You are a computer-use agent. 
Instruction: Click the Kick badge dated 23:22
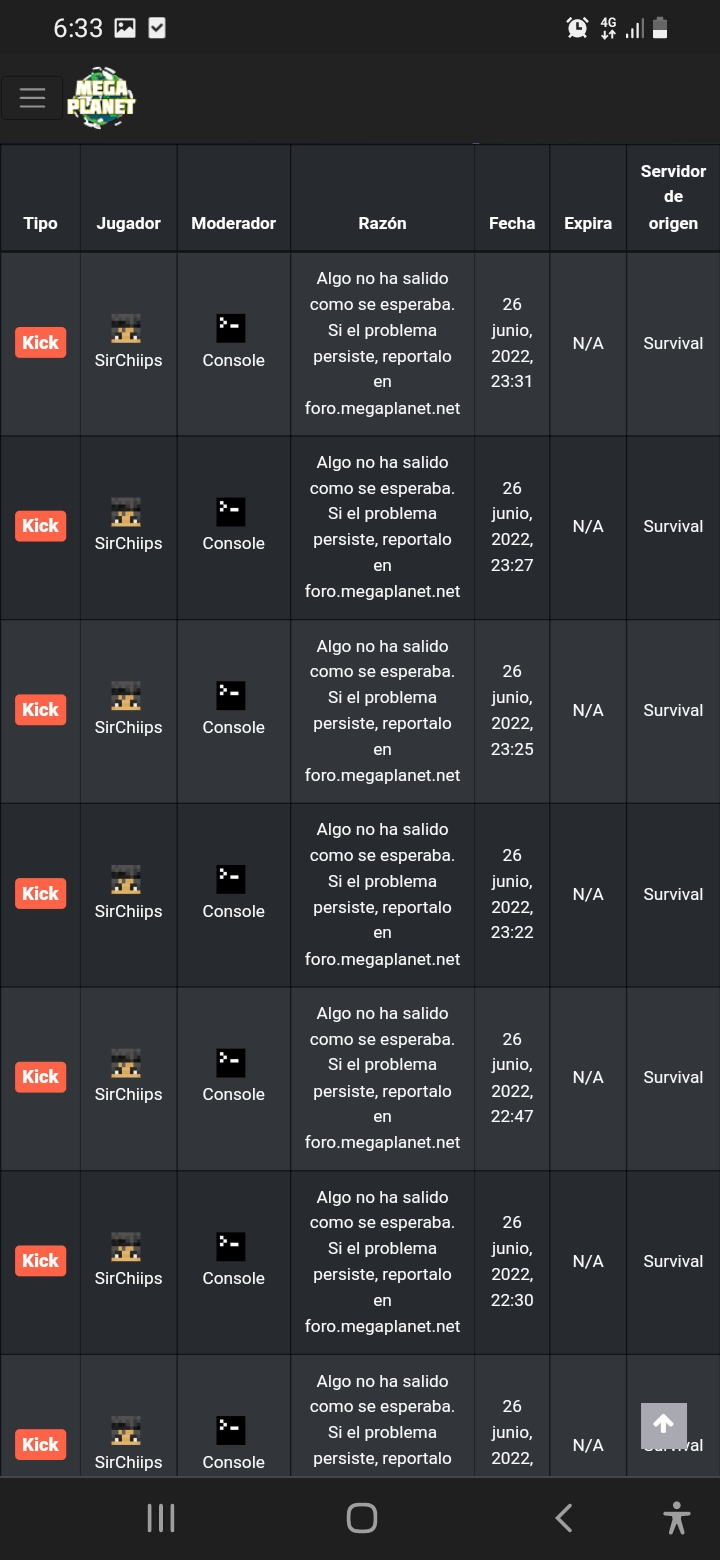point(40,894)
